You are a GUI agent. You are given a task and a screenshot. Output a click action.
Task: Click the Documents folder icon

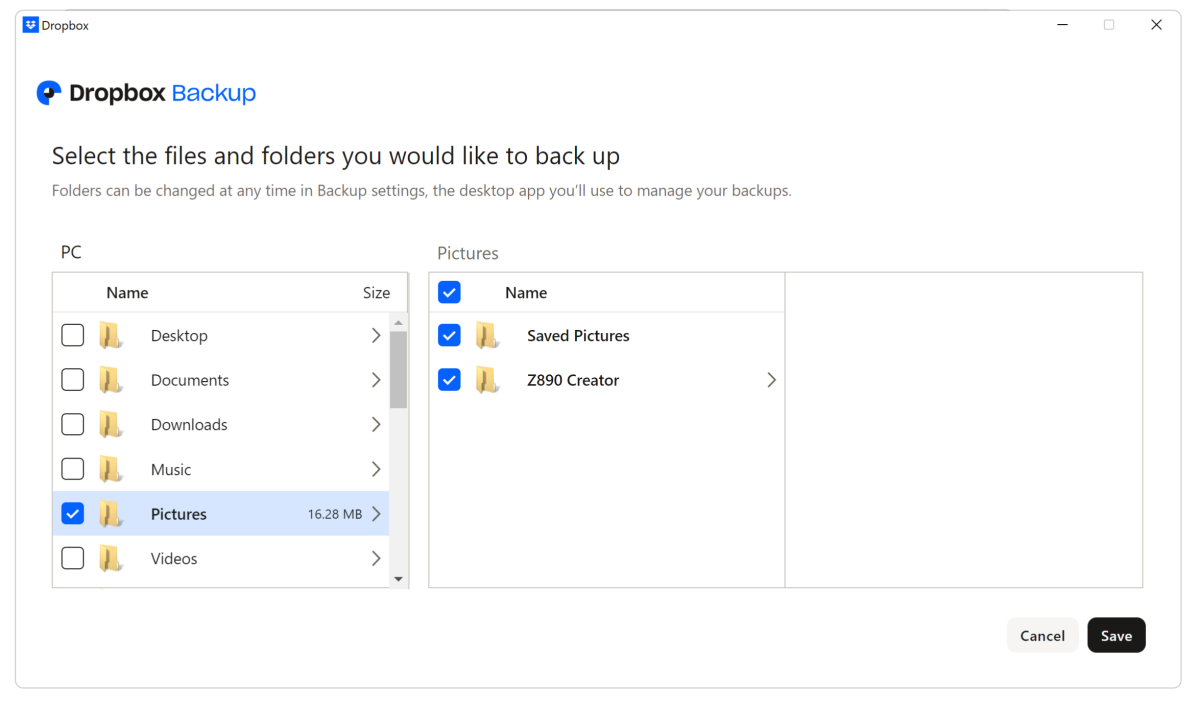click(110, 380)
